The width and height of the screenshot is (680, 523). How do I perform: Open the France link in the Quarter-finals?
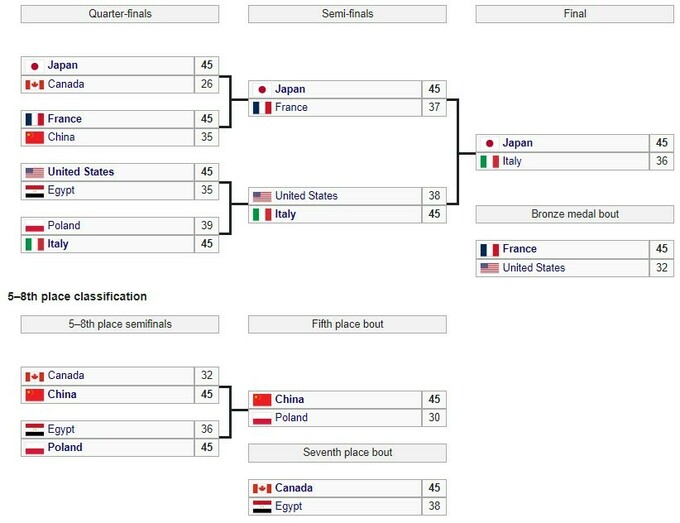(65, 119)
